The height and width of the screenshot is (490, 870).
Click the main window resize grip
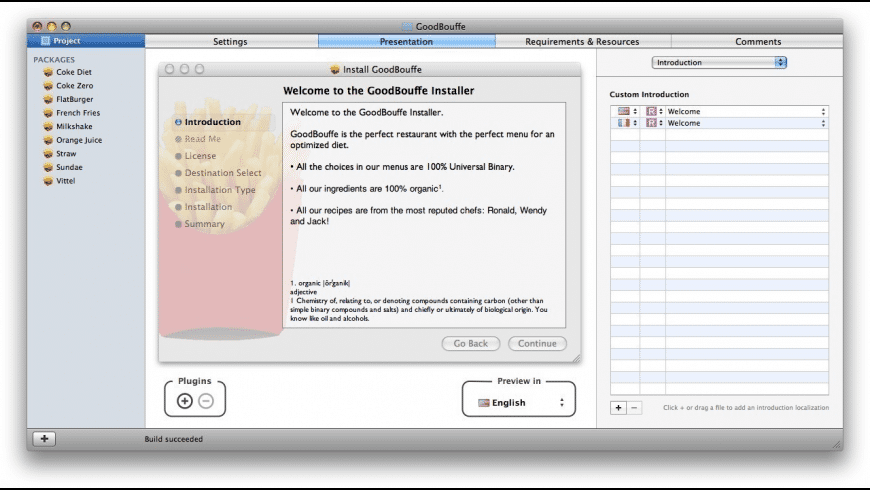[x=837, y=444]
